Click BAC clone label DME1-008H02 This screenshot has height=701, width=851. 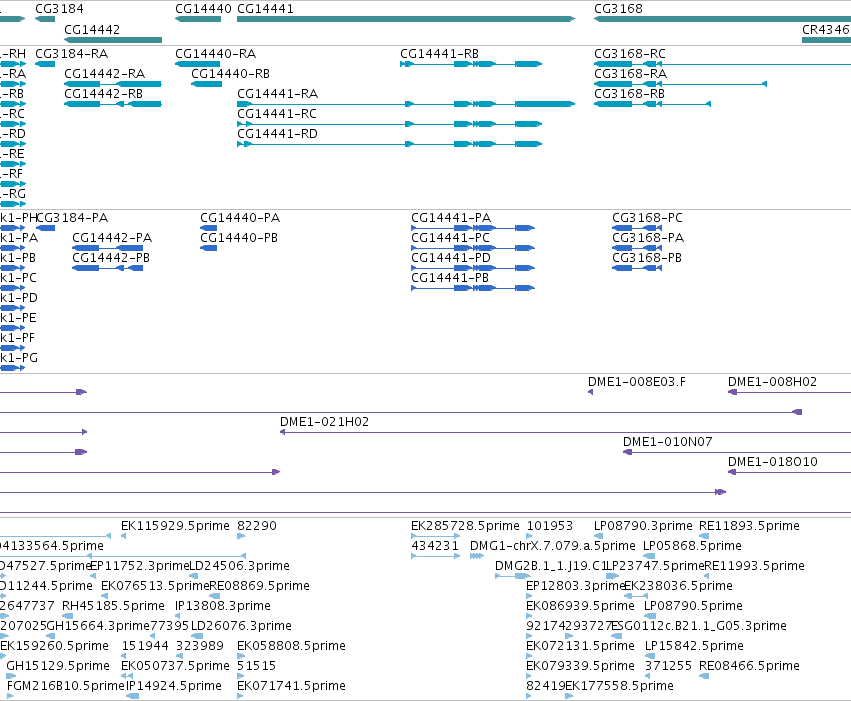[772, 381]
